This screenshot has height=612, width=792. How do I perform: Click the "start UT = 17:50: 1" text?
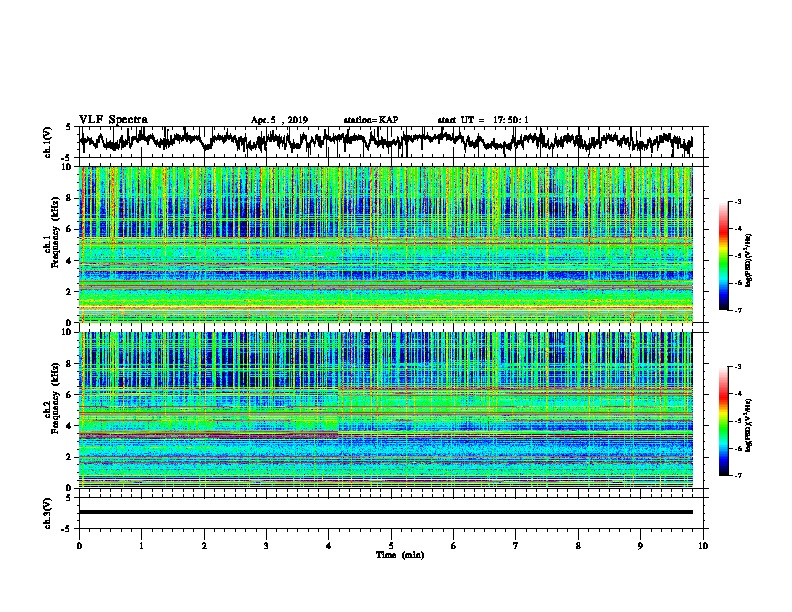483,120
